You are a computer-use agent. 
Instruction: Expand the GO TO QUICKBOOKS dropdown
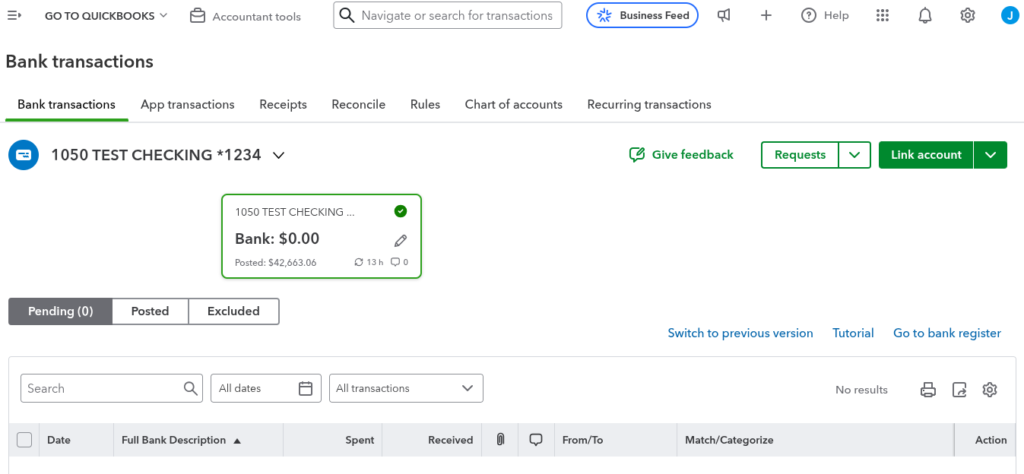(x=106, y=16)
